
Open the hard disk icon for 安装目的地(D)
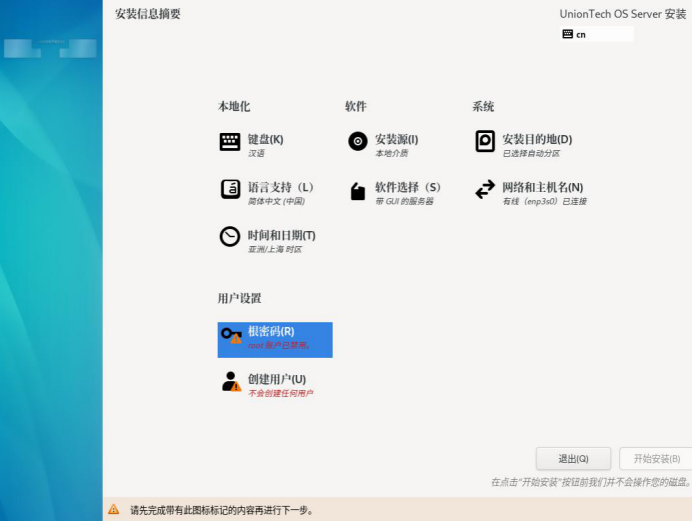click(485, 141)
